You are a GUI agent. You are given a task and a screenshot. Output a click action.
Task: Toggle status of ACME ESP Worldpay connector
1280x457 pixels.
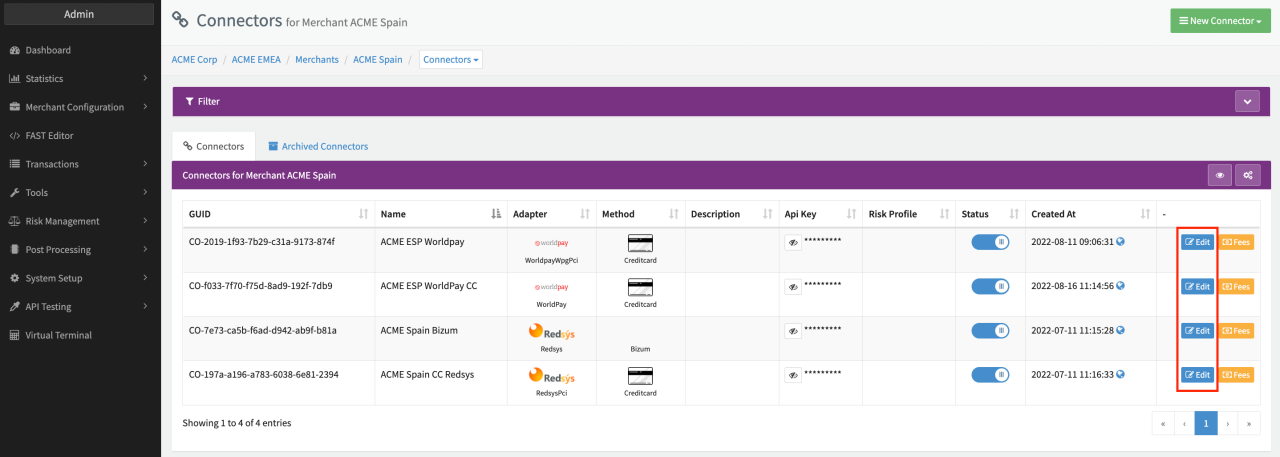[990, 242]
